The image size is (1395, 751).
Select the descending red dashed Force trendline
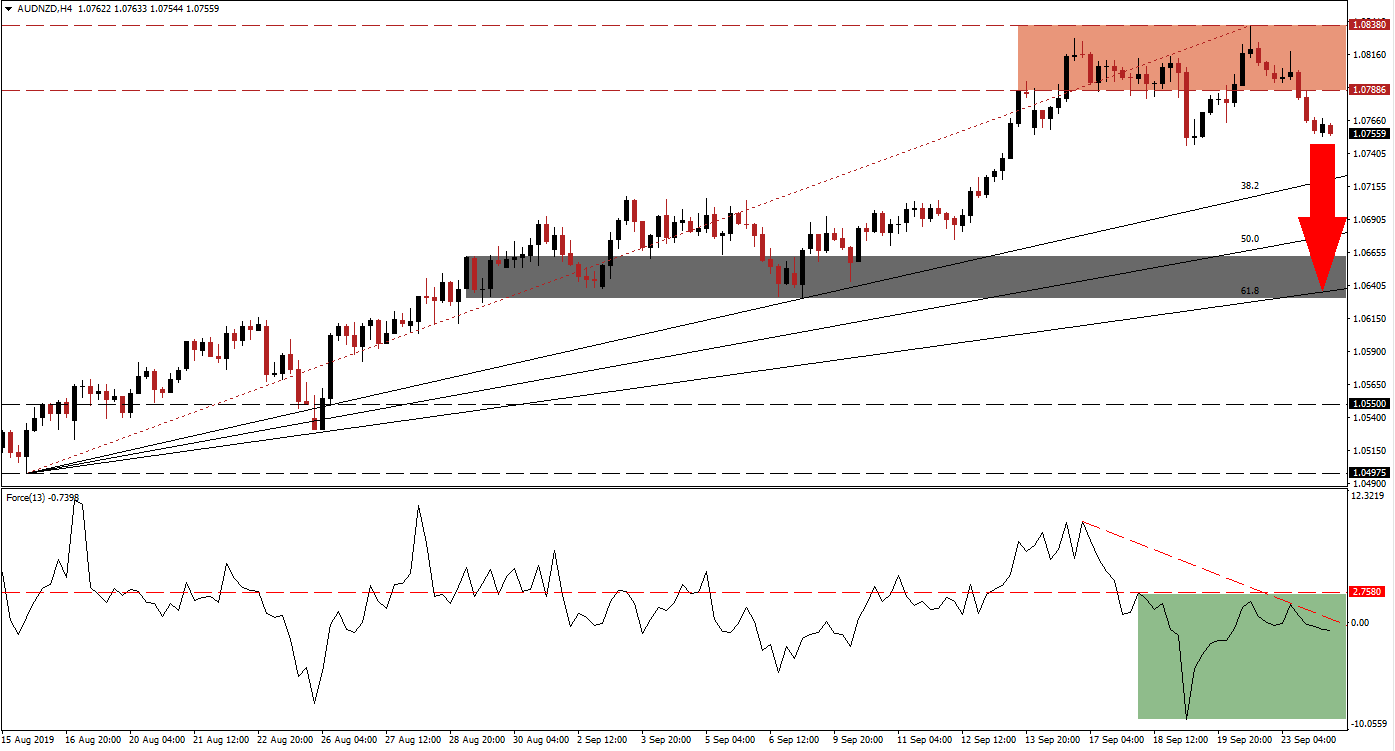[x=1213, y=572]
